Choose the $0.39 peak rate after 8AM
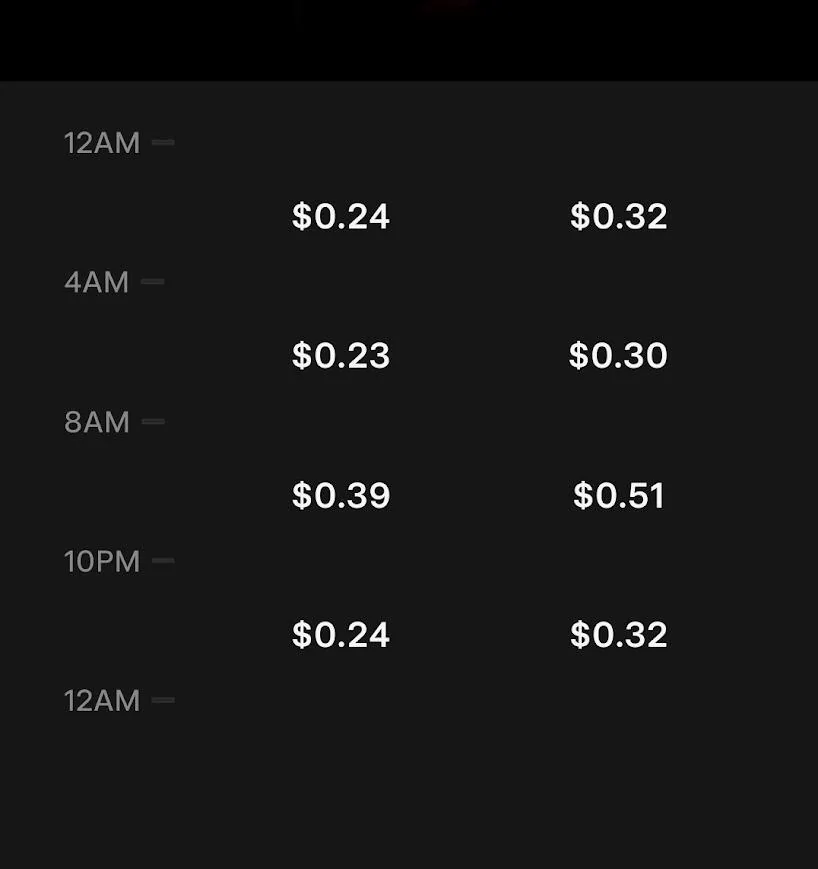The width and height of the screenshot is (818, 869). [340, 496]
